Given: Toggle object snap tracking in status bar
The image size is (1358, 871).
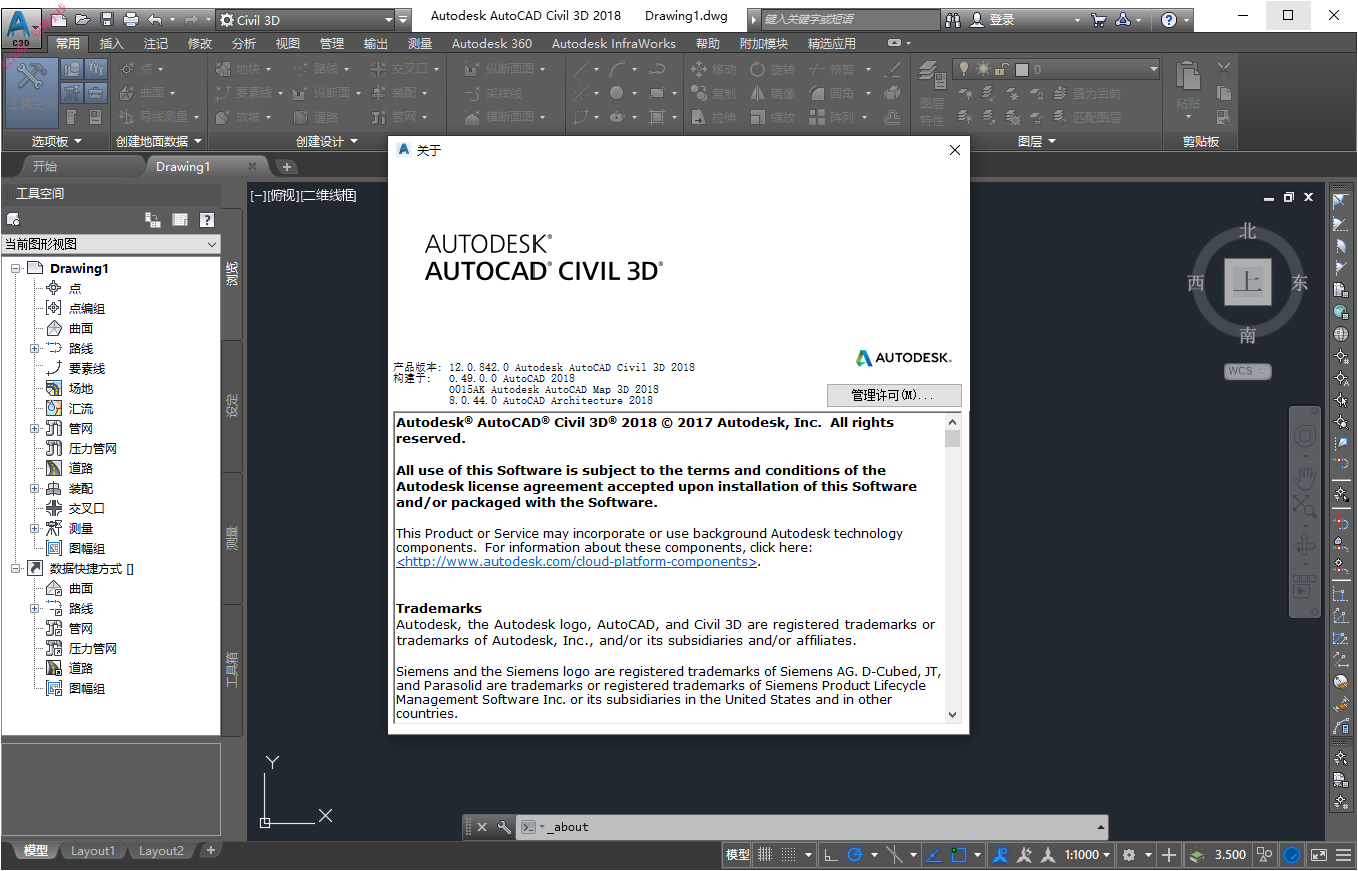Looking at the screenshot, I should [934, 855].
